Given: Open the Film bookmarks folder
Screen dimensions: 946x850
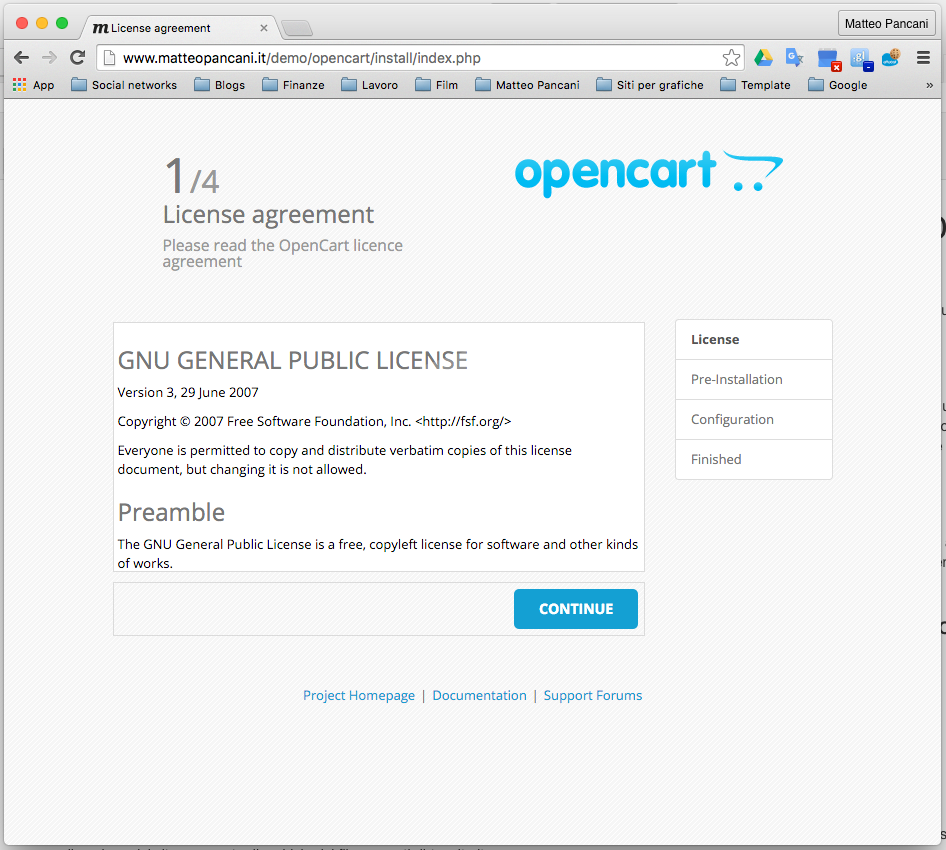Looking at the screenshot, I should pos(437,85).
